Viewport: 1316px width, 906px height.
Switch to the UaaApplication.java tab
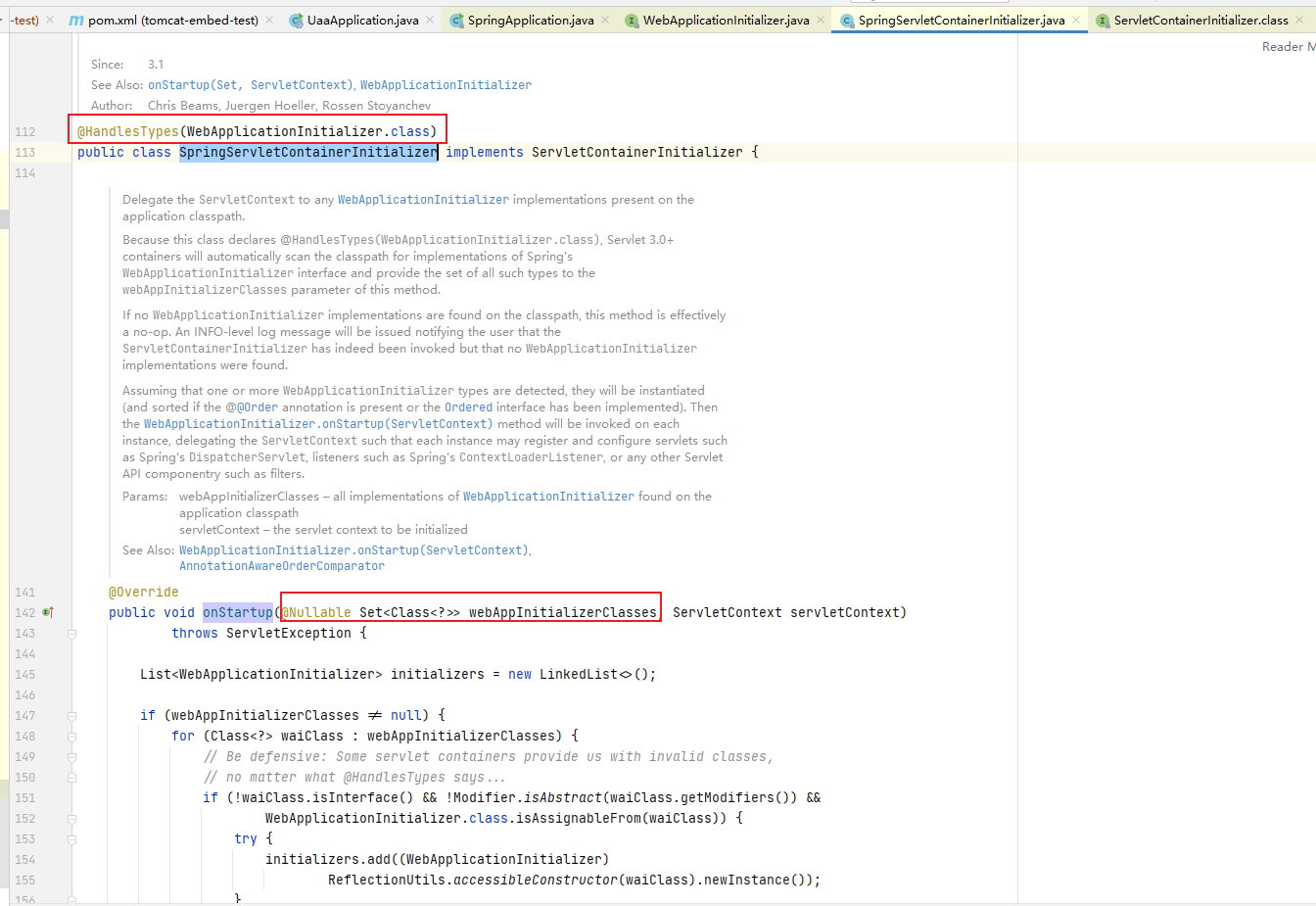[362, 20]
